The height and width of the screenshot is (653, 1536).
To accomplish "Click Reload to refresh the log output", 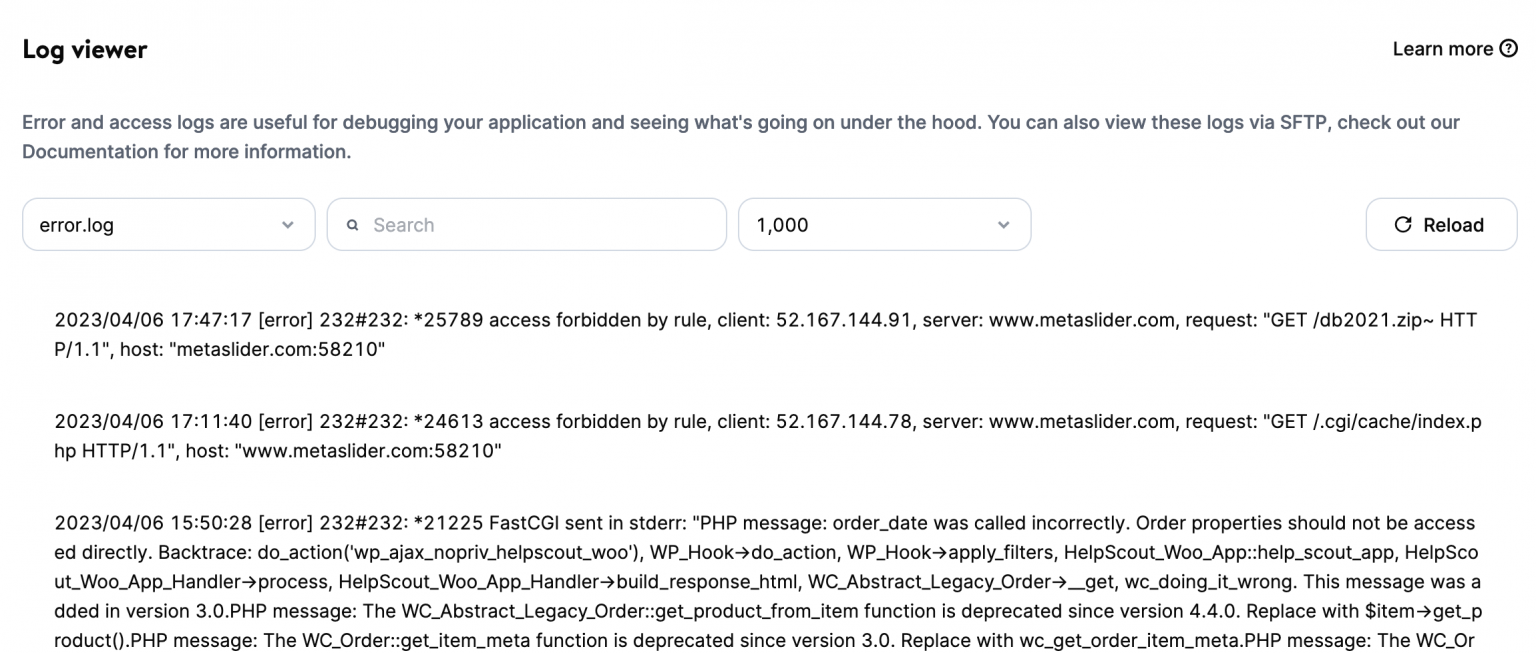I will click(x=1441, y=224).
